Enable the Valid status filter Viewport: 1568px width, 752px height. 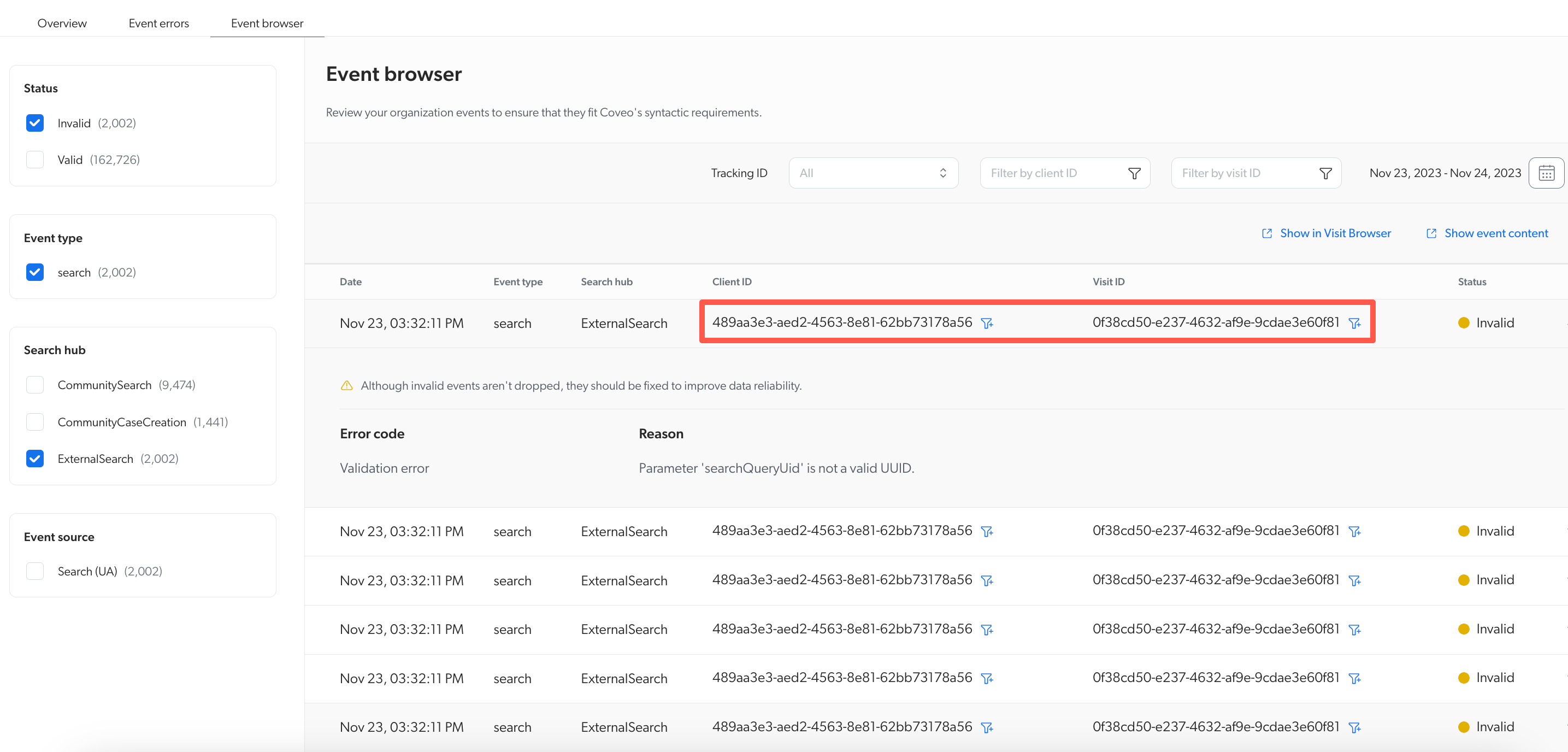tap(35, 159)
